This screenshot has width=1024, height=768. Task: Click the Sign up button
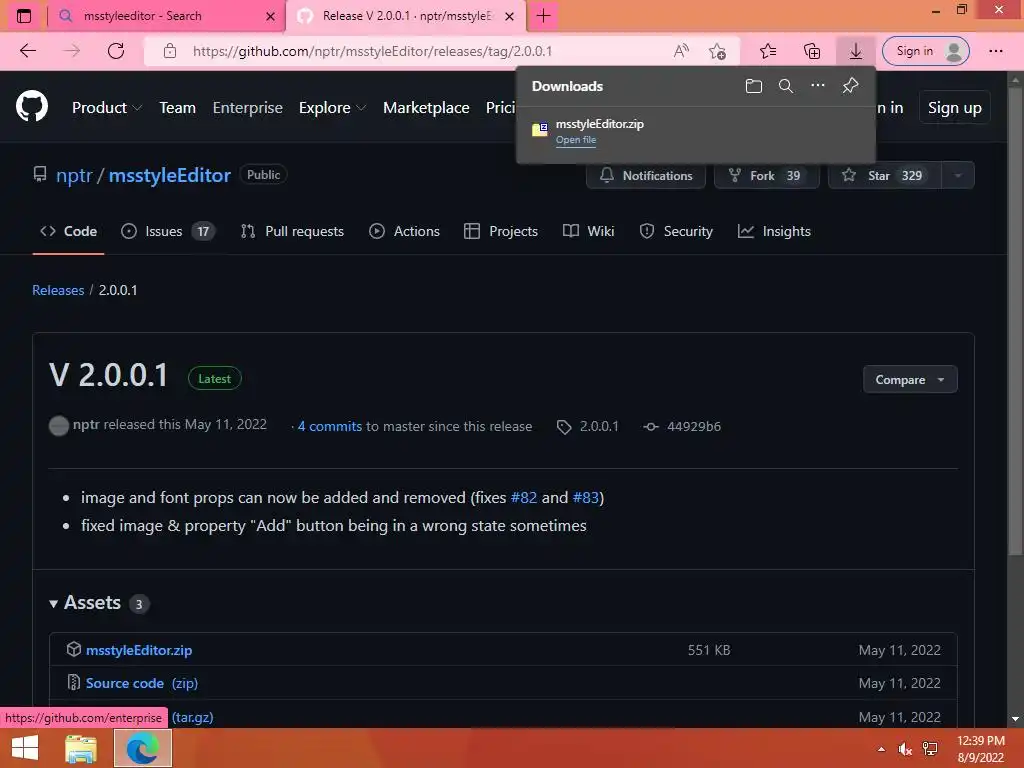(954, 108)
